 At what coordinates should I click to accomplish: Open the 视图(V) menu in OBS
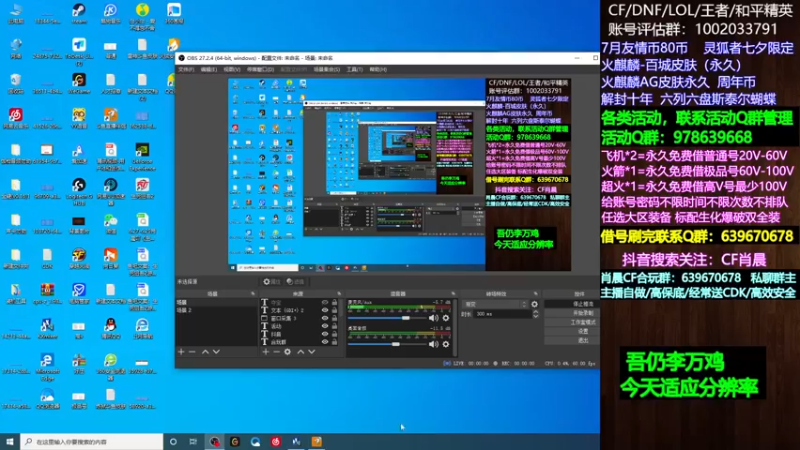point(232,69)
